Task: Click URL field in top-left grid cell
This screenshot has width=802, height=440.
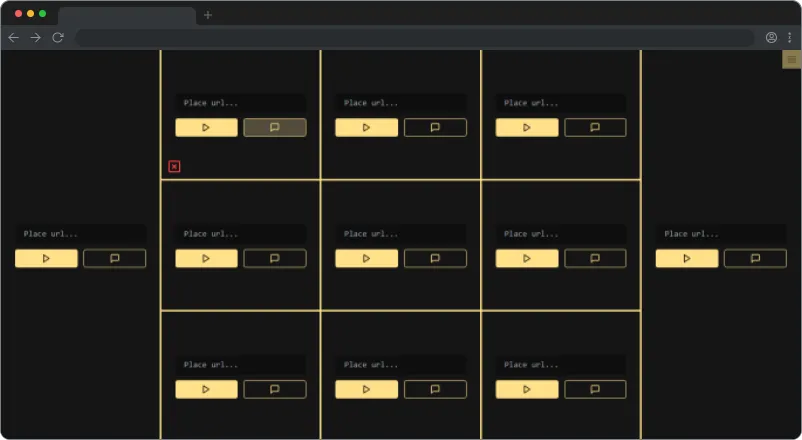Action: tap(240, 103)
